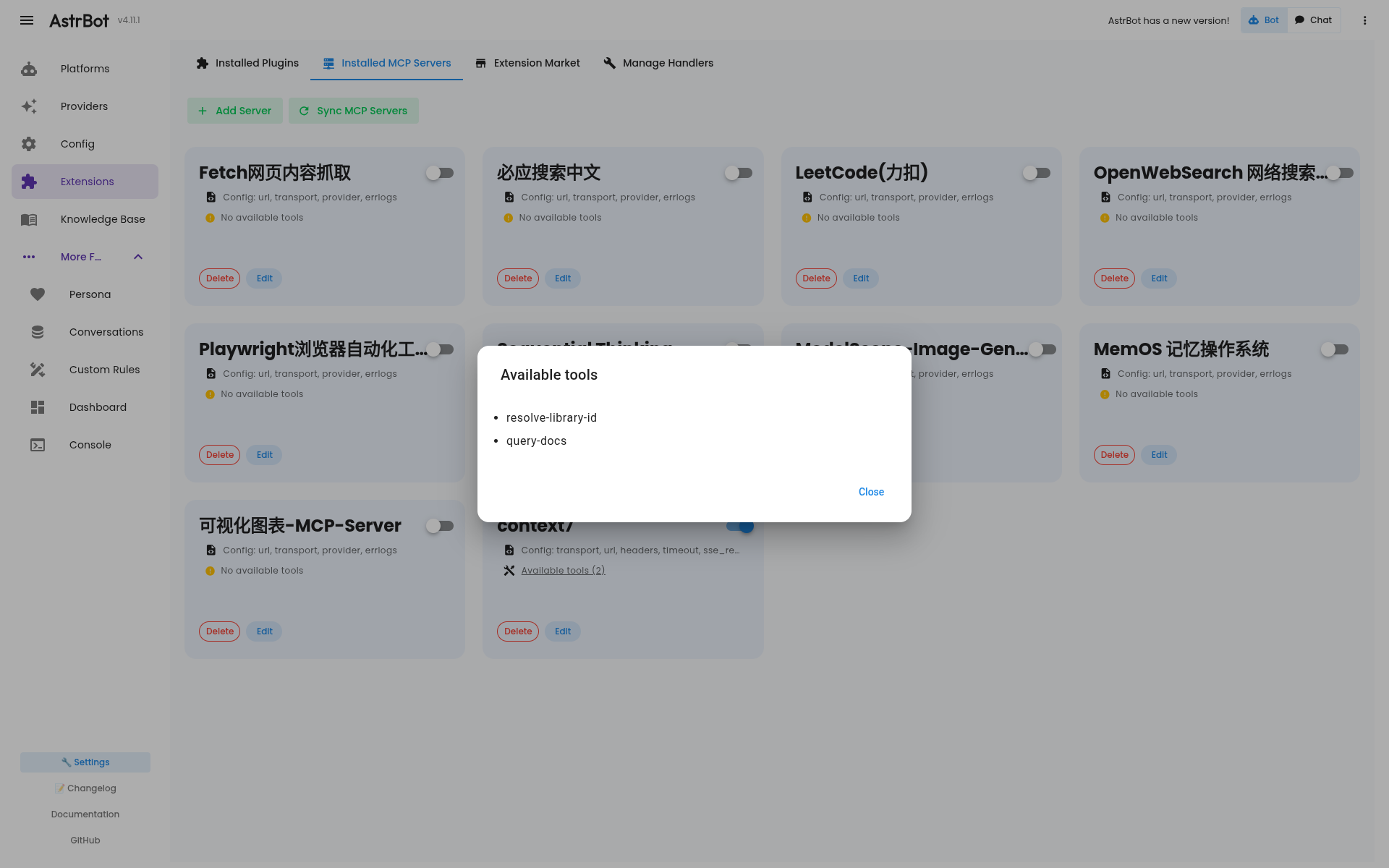Open the Platforms sidebar icon
This screenshot has height=868, width=1389.
[29, 69]
